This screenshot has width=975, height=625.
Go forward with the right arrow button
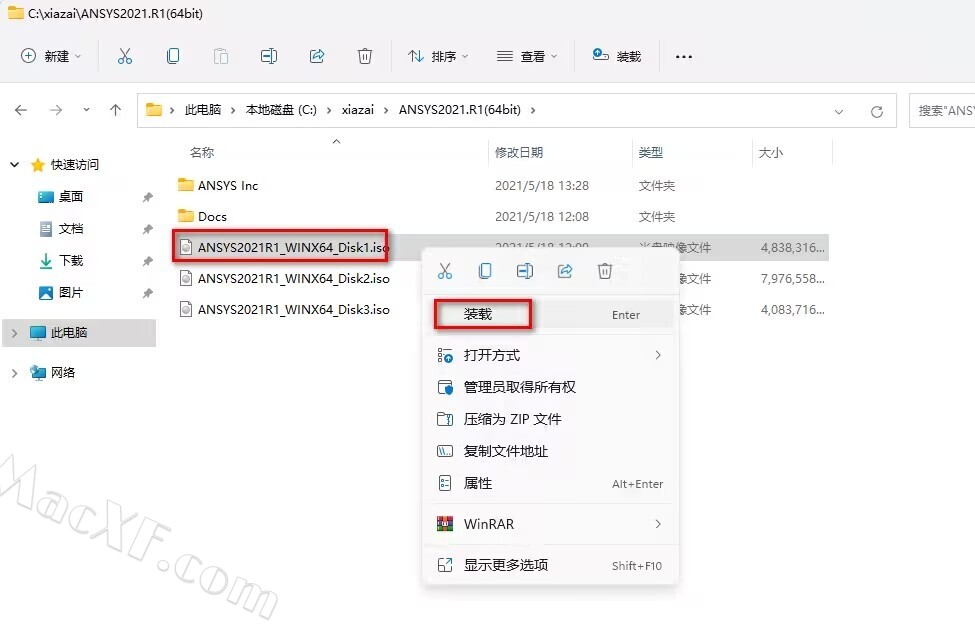(x=56, y=110)
